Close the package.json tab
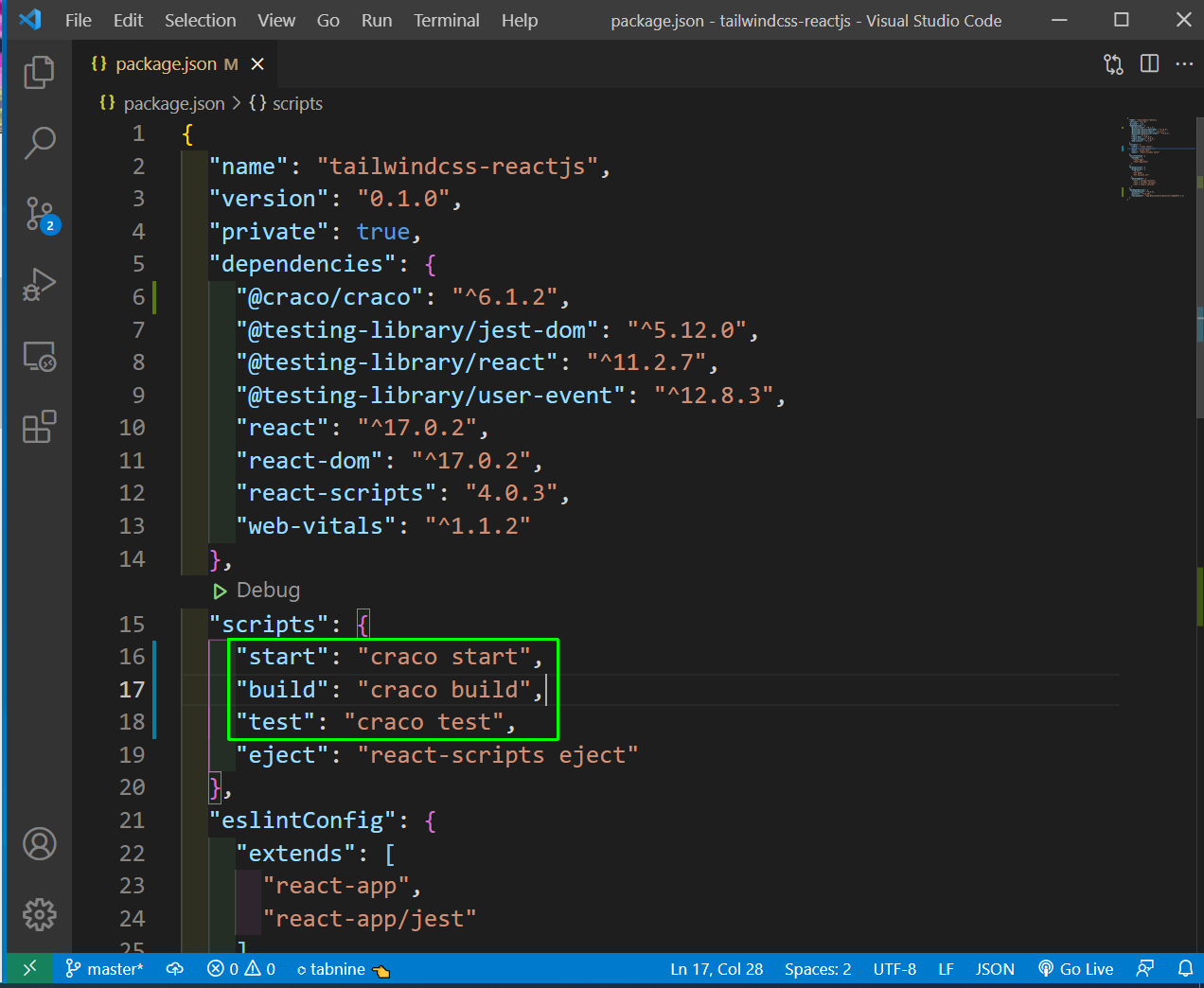 click(257, 64)
